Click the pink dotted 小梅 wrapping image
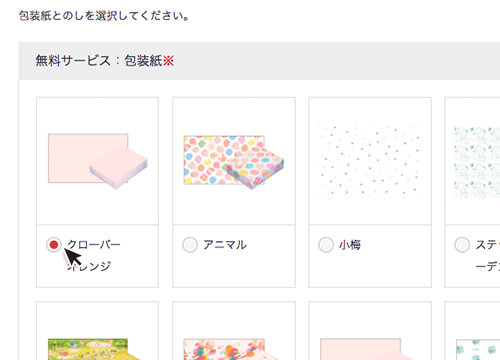The image size is (500, 360). 370,161
